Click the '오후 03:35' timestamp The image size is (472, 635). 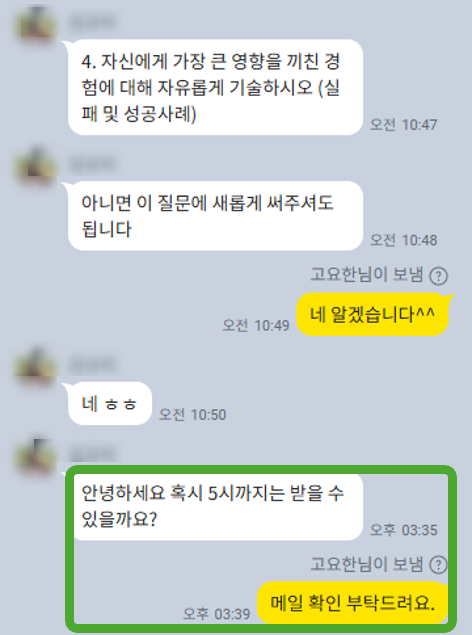point(404,530)
